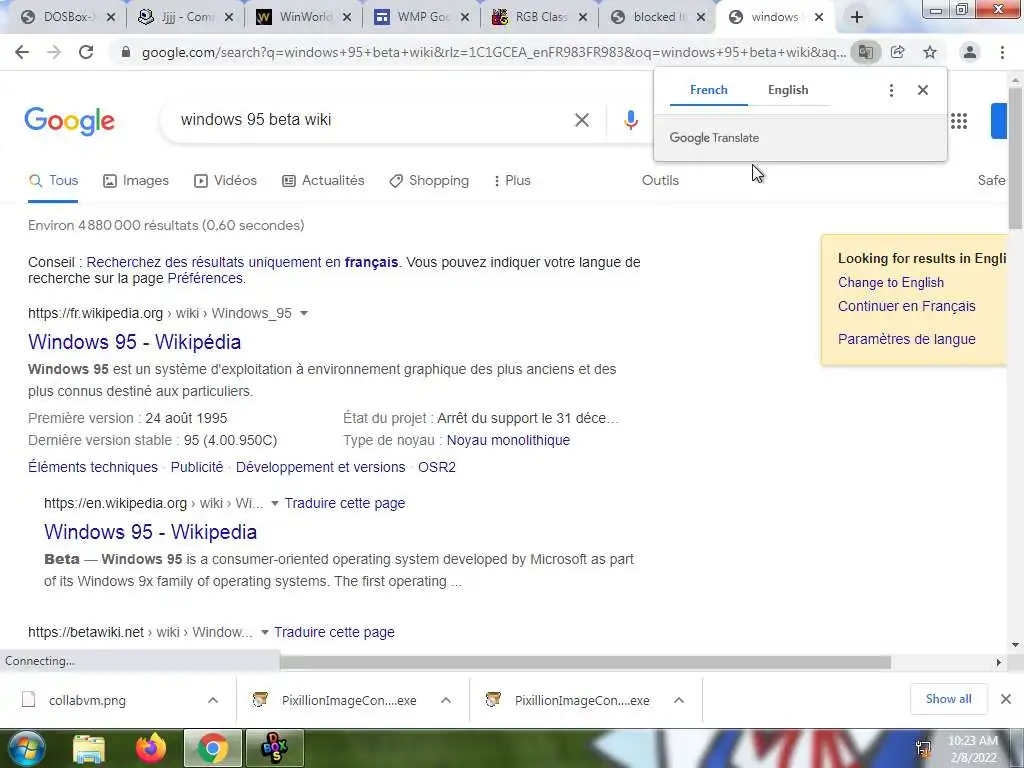Viewport: 1024px width, 768px height.
Task: Open the Chrome three-dot main menu
Action: tap(1002, 52)
